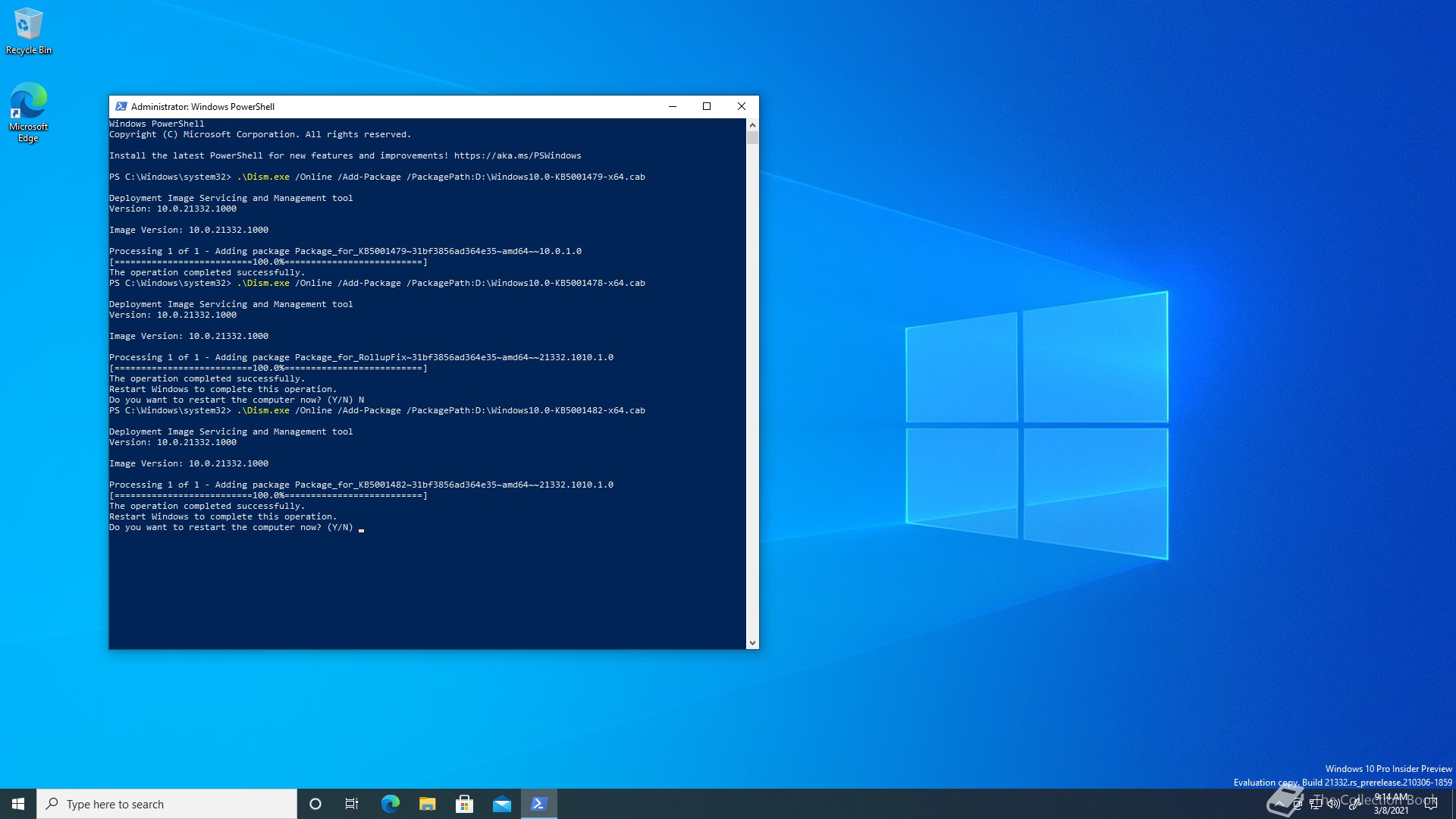
Task: Click the KB5001482 Dism.exe command line
Action: point(377,410)
